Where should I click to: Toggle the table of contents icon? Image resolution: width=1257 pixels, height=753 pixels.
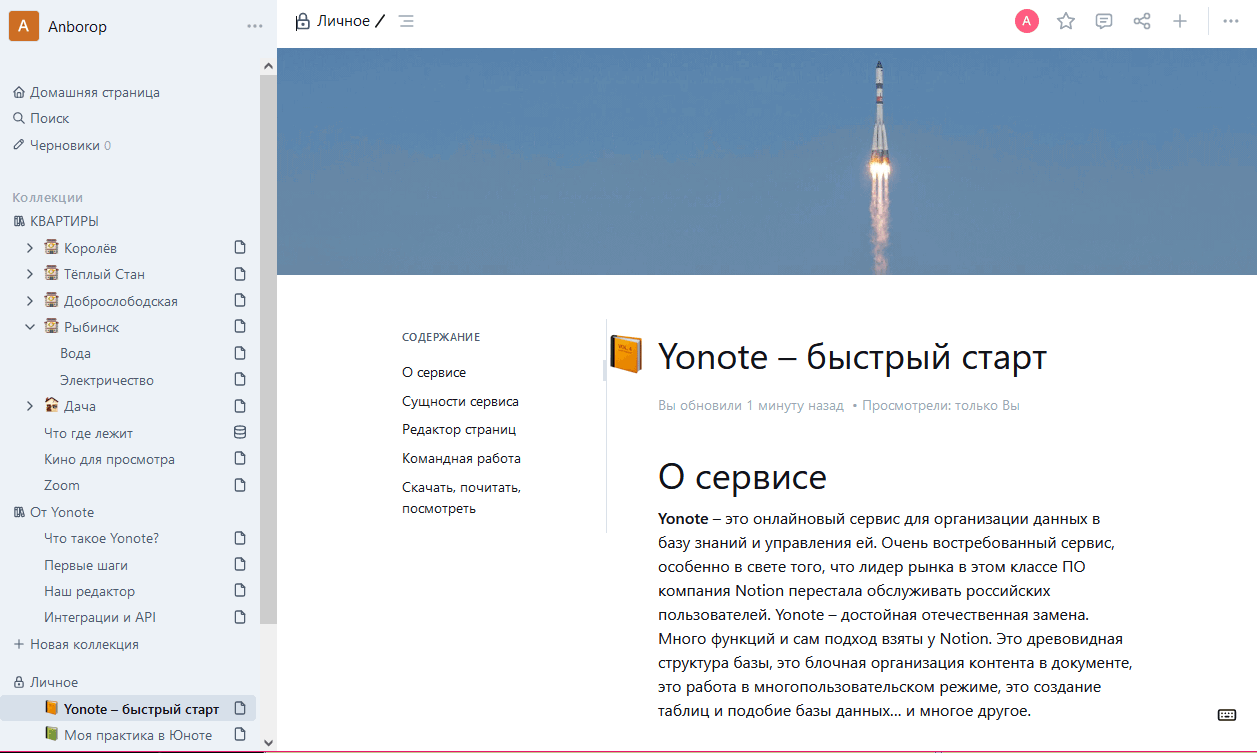[406, 21]
